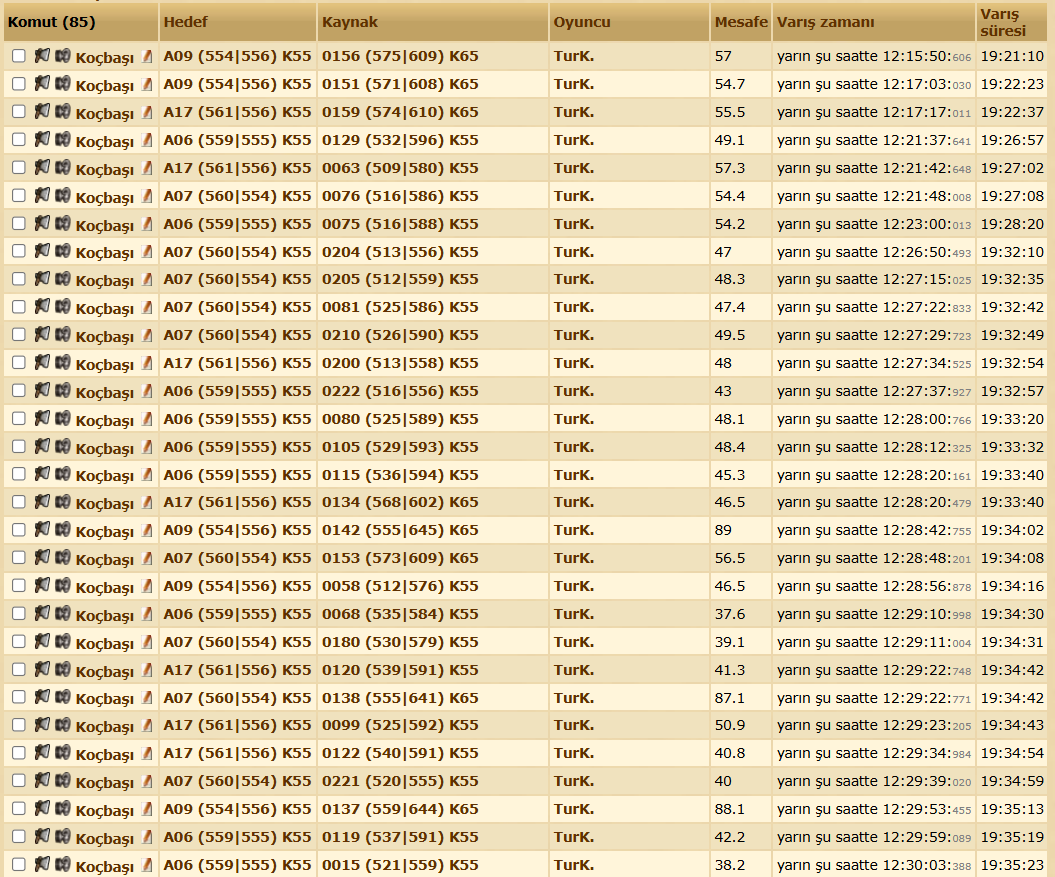This screenshot has height=877, width=1055.
Task: Tick the checkbox for command from 0156 (575|609)
Action: click(19, 56)
